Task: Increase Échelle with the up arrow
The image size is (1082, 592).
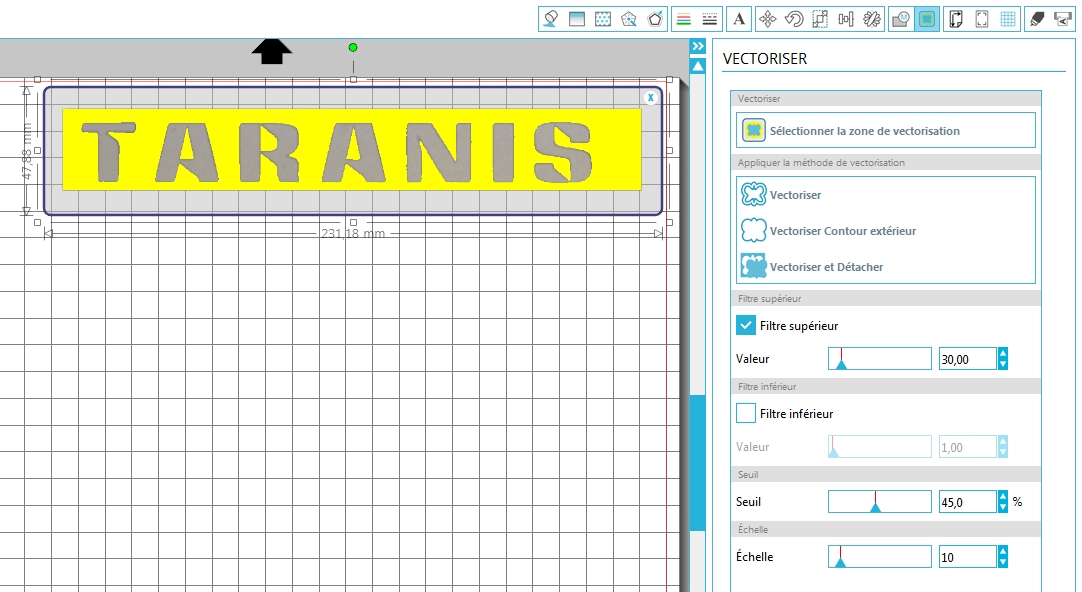Action: coord(1003,551)
